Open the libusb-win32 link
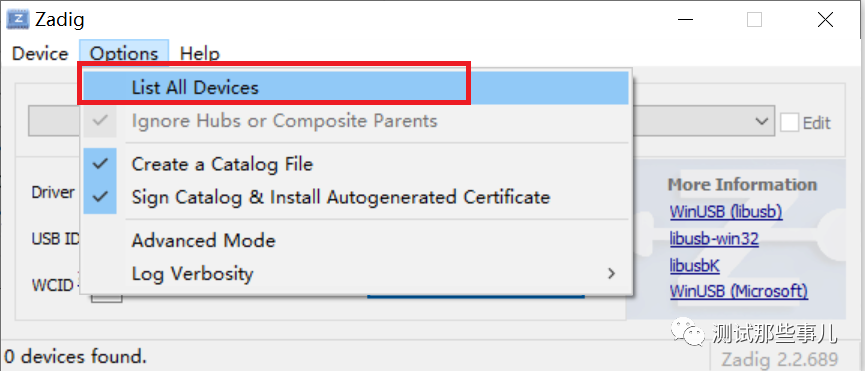 coord(714,238)
